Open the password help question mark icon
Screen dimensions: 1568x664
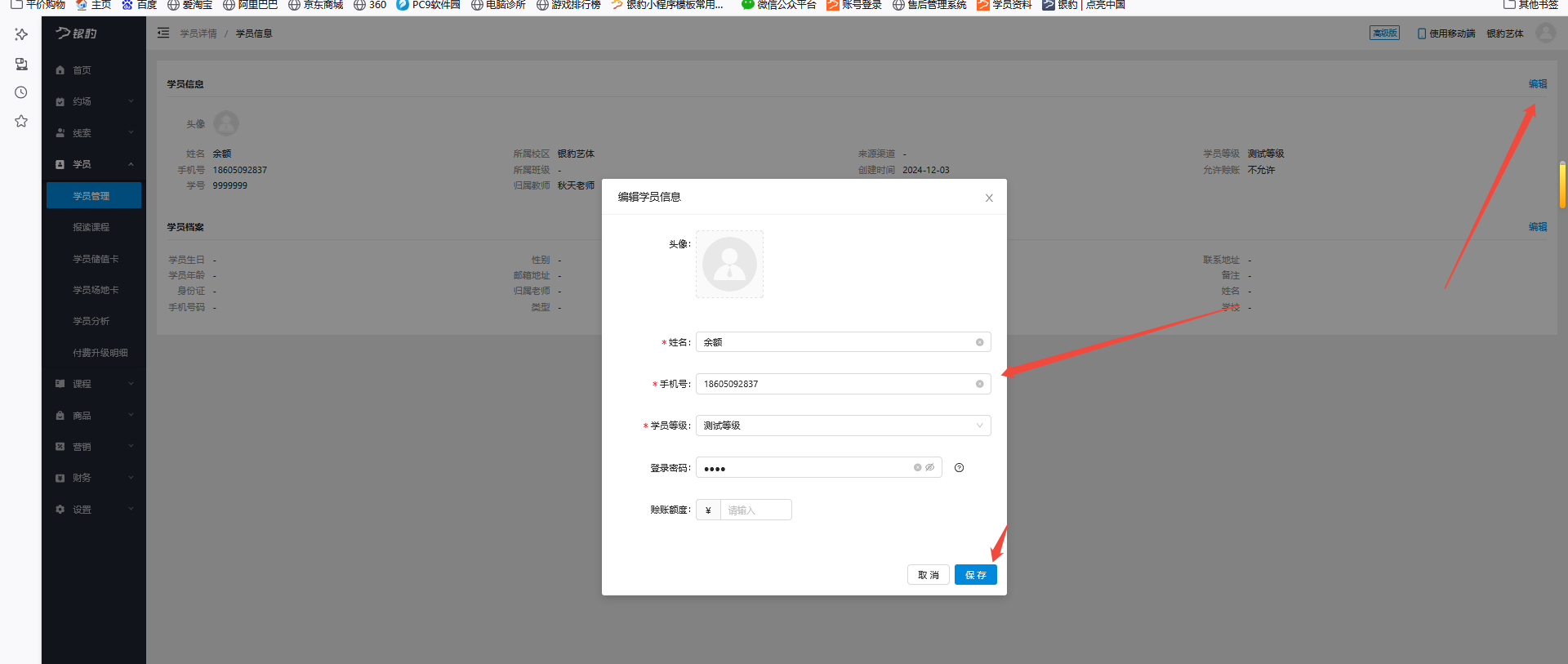(x=959, y=468)
